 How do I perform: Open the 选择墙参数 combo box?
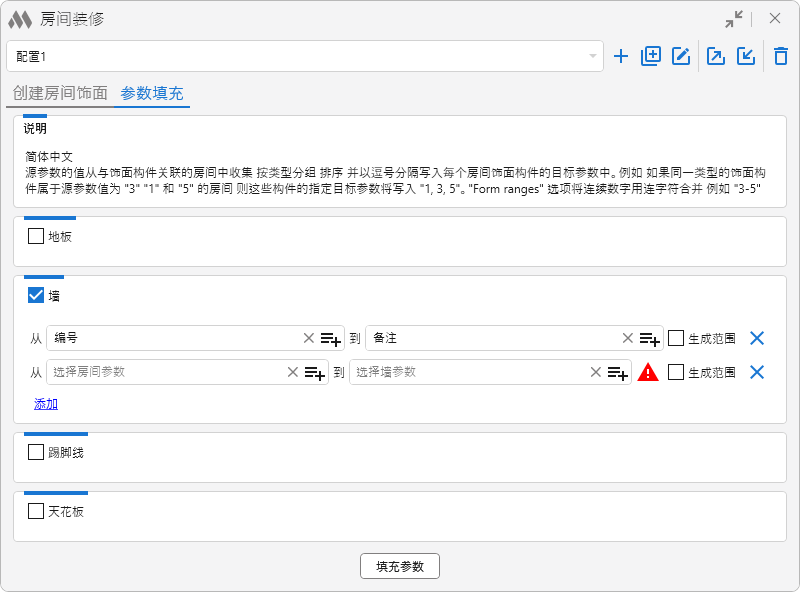click(468, 372)
